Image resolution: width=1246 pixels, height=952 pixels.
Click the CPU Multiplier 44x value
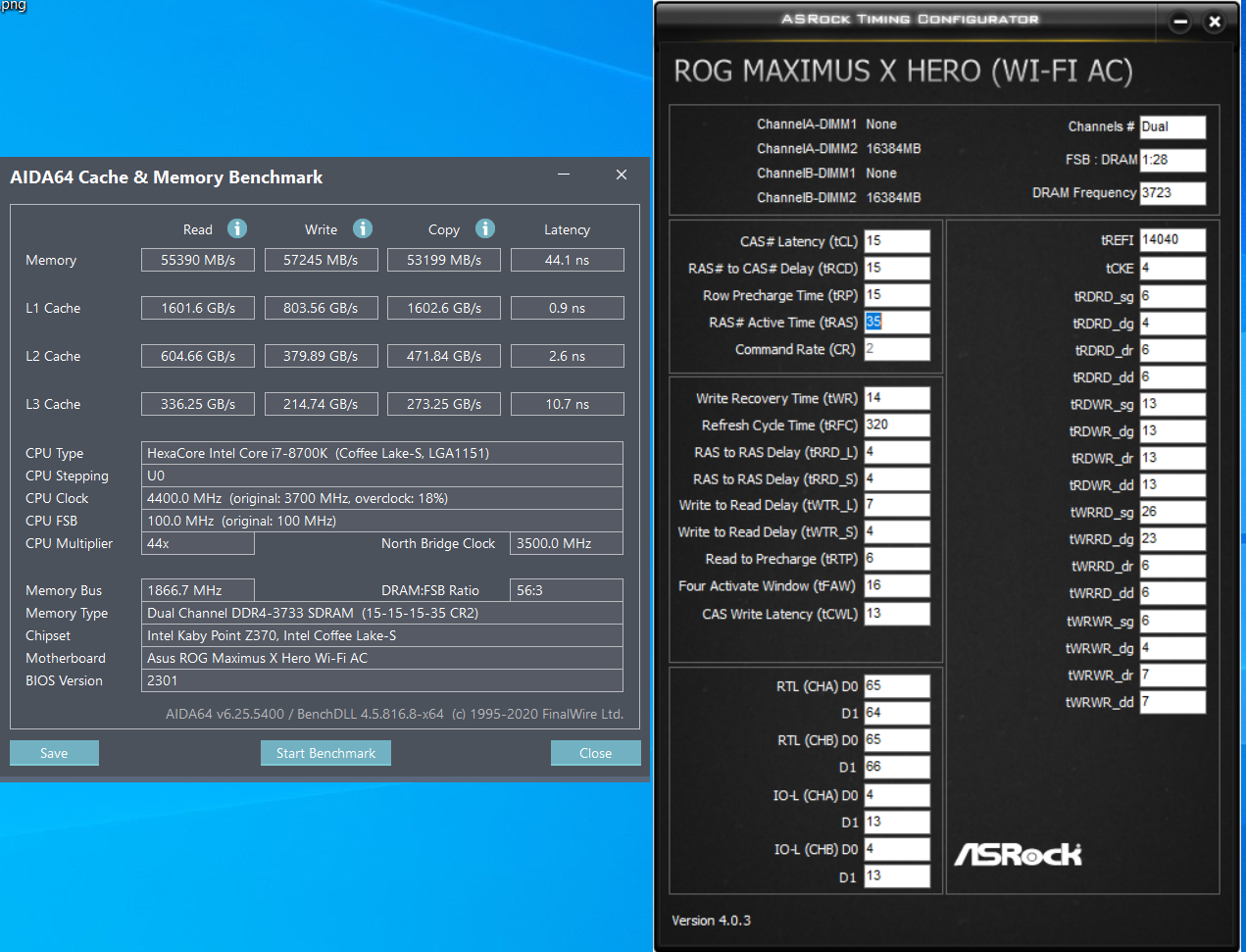pos(198,543)
